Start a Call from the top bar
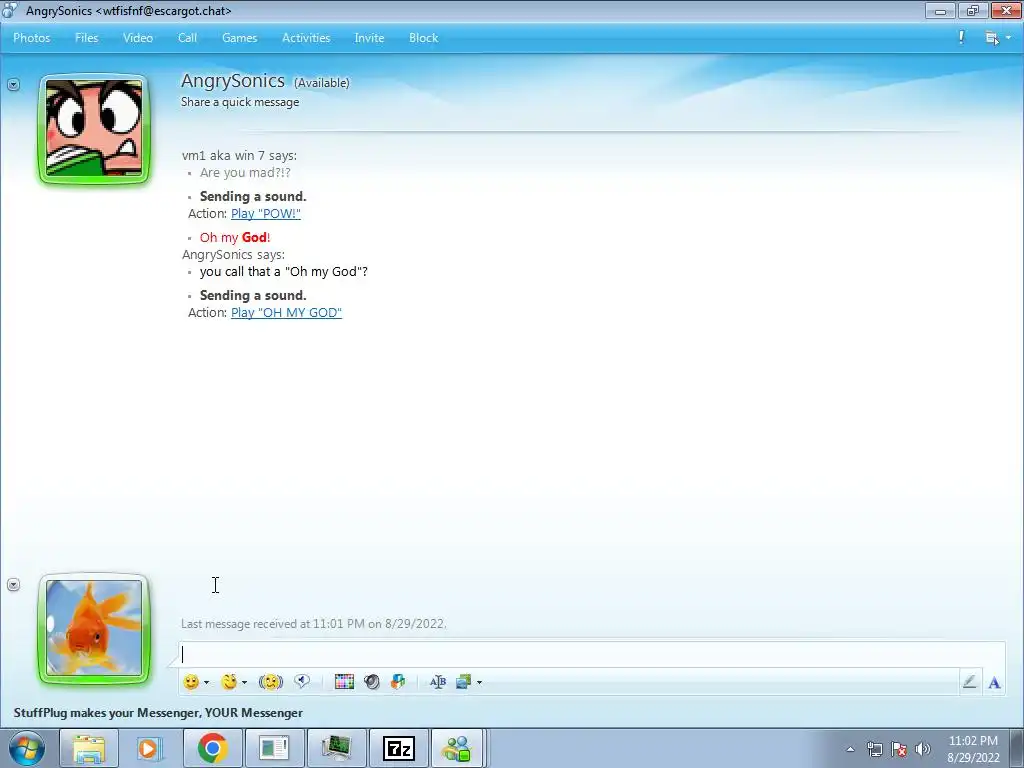The image size is (1024, 768). (x=187, y=38)
